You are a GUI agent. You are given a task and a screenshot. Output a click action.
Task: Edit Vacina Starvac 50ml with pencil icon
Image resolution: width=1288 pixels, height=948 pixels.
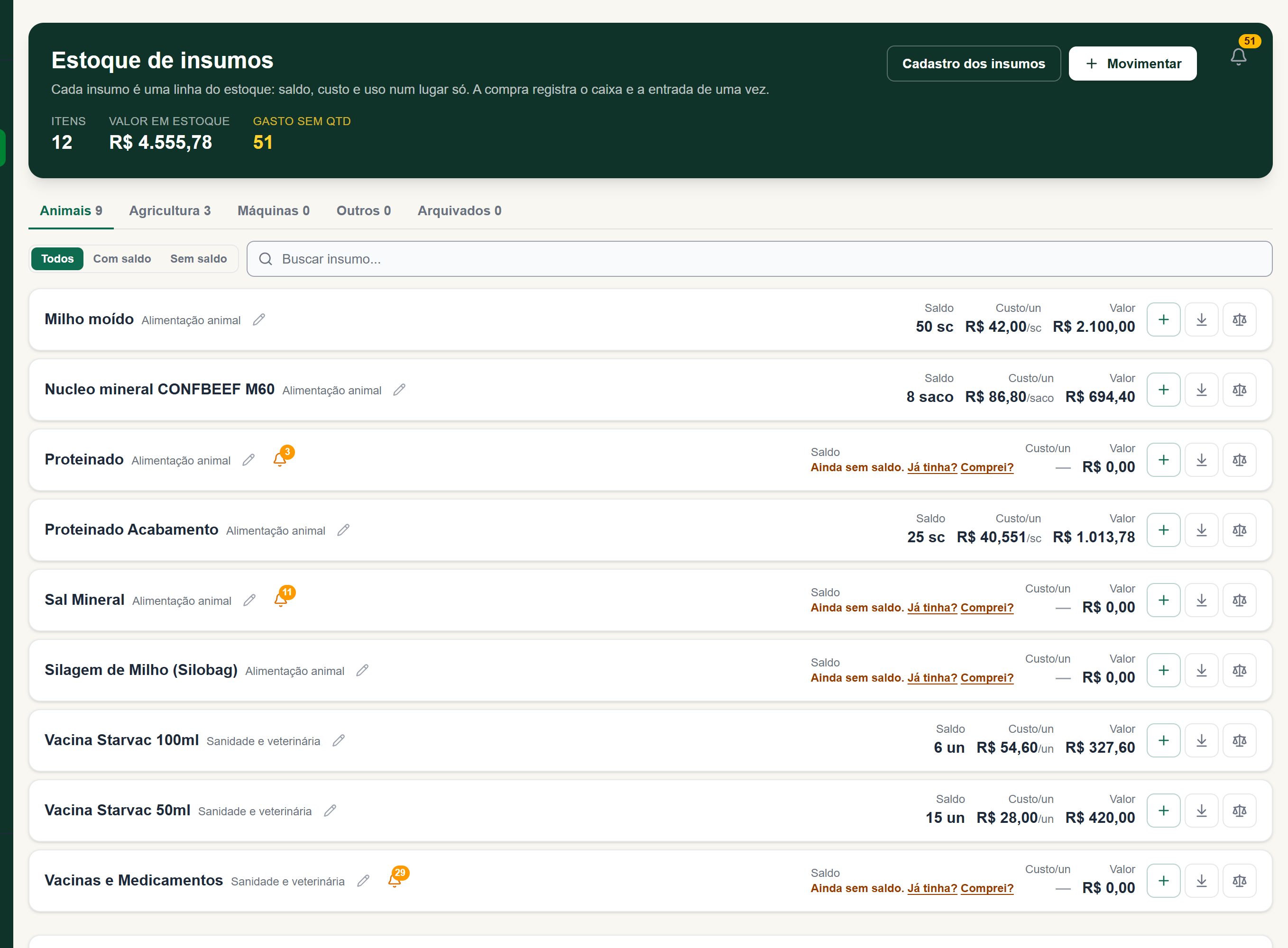[x=330, y=810]
